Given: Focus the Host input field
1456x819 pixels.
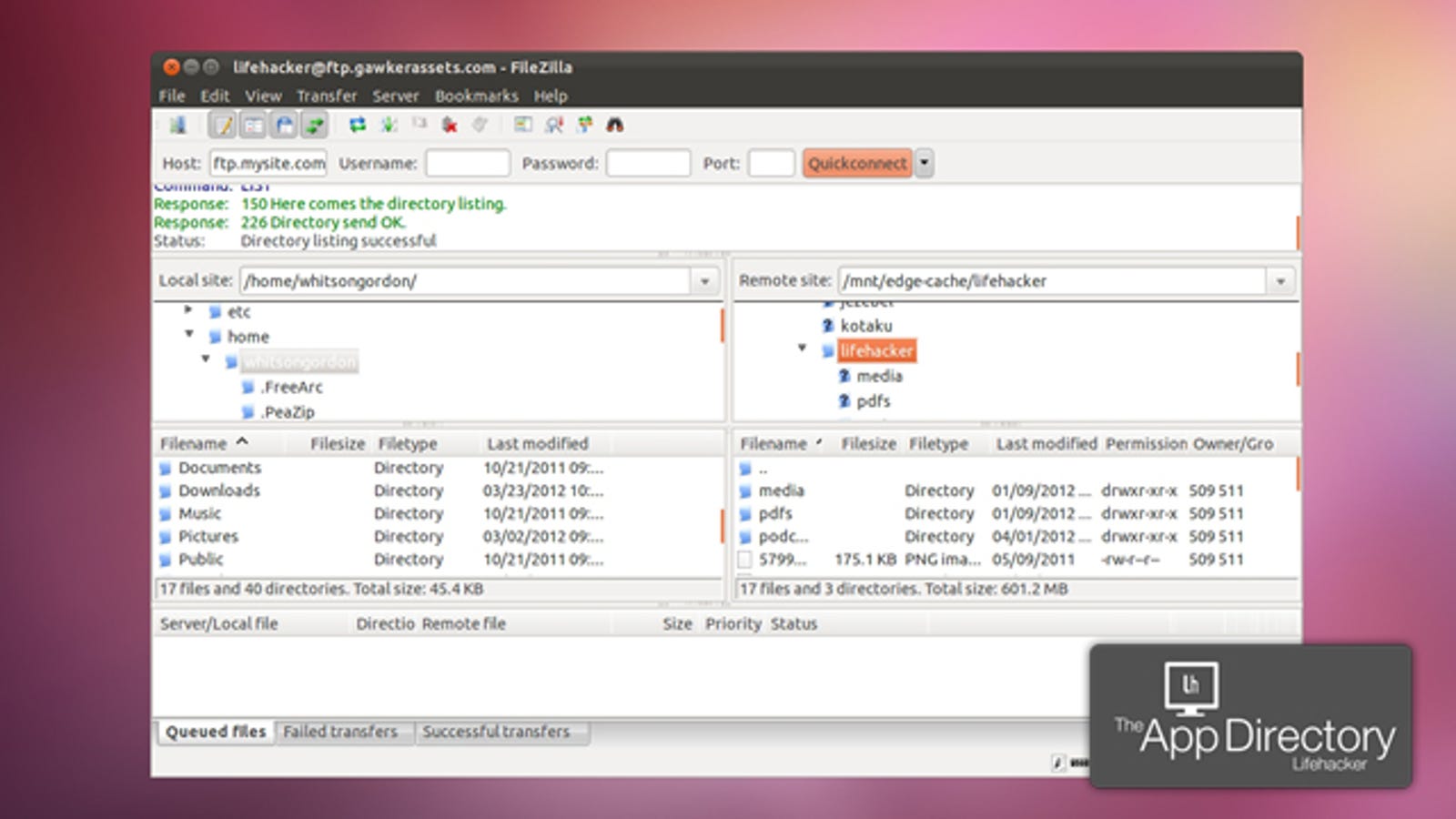Looking at the screenshot, I should [268, 164].
